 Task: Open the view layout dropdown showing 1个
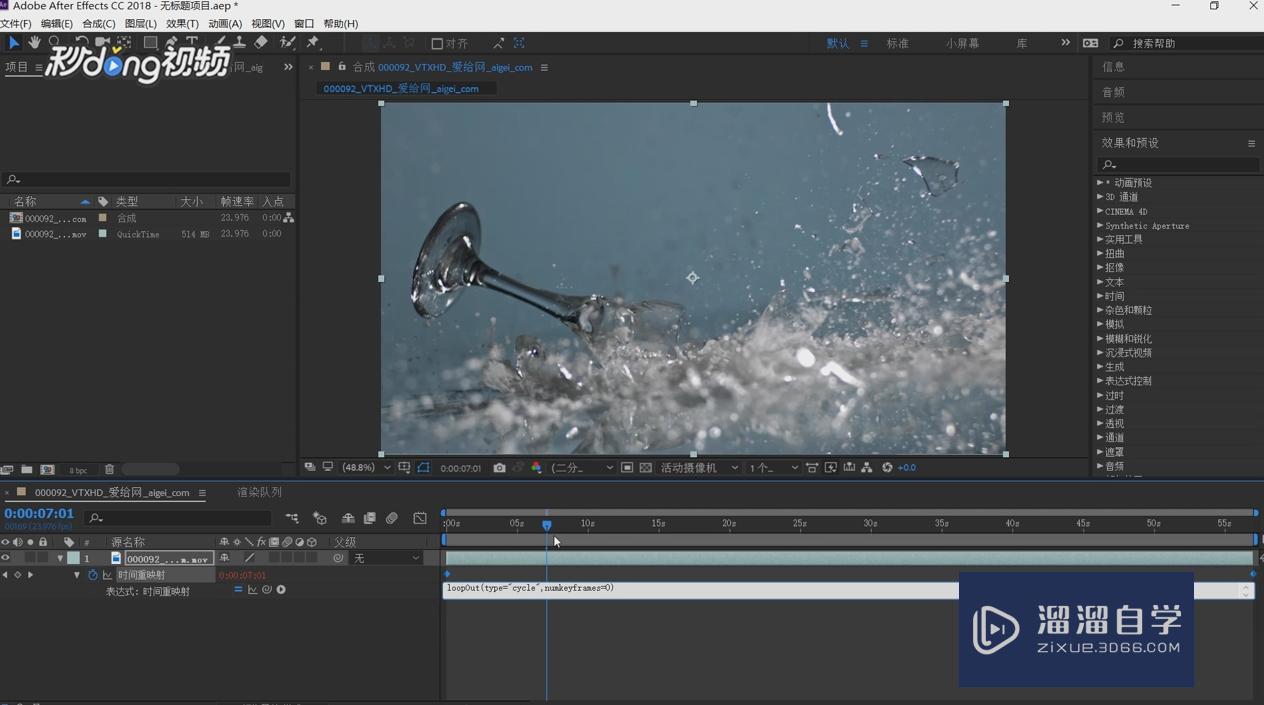click(x=773, y=468)
